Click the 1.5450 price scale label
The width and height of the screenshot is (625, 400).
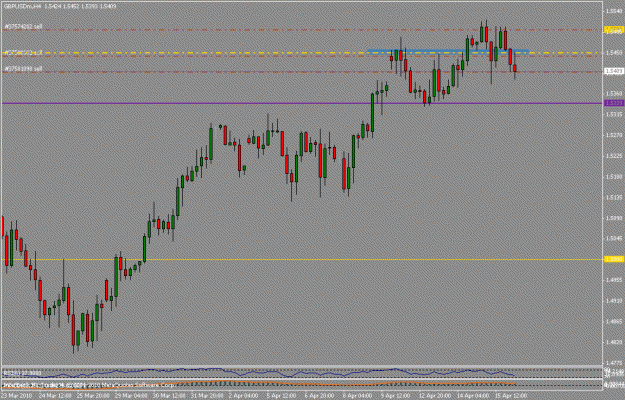tap(614, 53)
